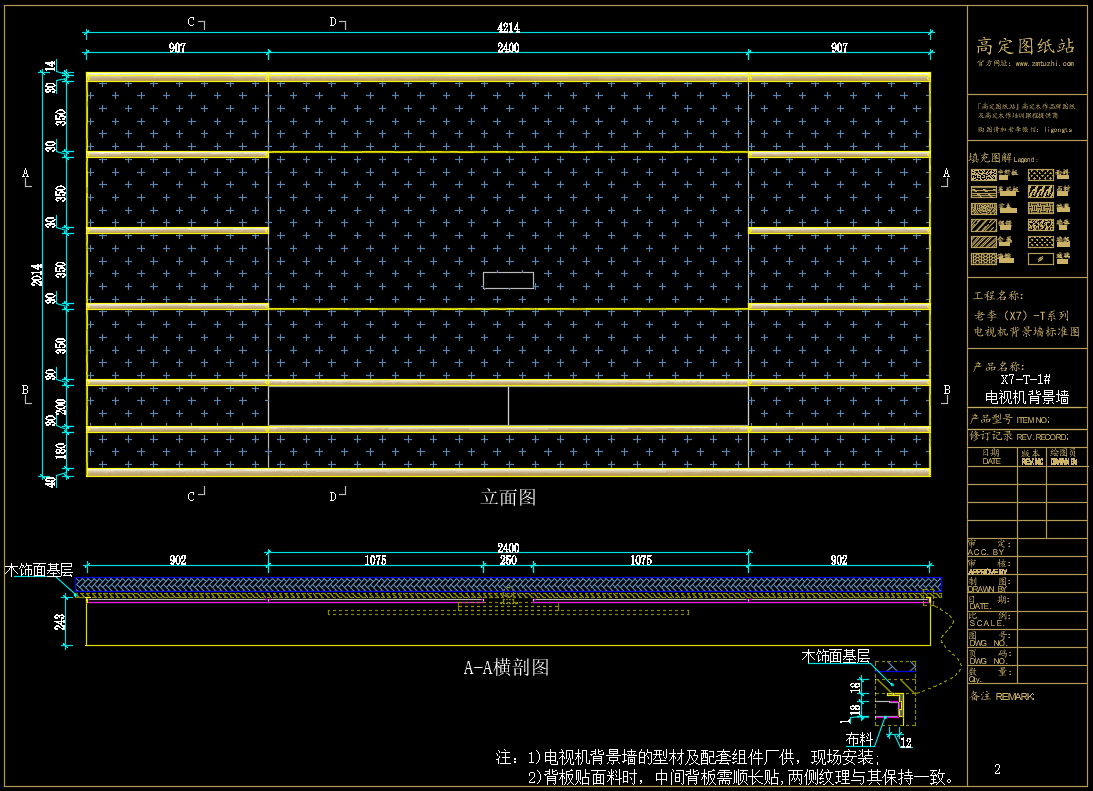Click the X7-T-1# product code text
This screenshot has height=791, width=1093.
pyautogui.click(x=1026, y=379)
